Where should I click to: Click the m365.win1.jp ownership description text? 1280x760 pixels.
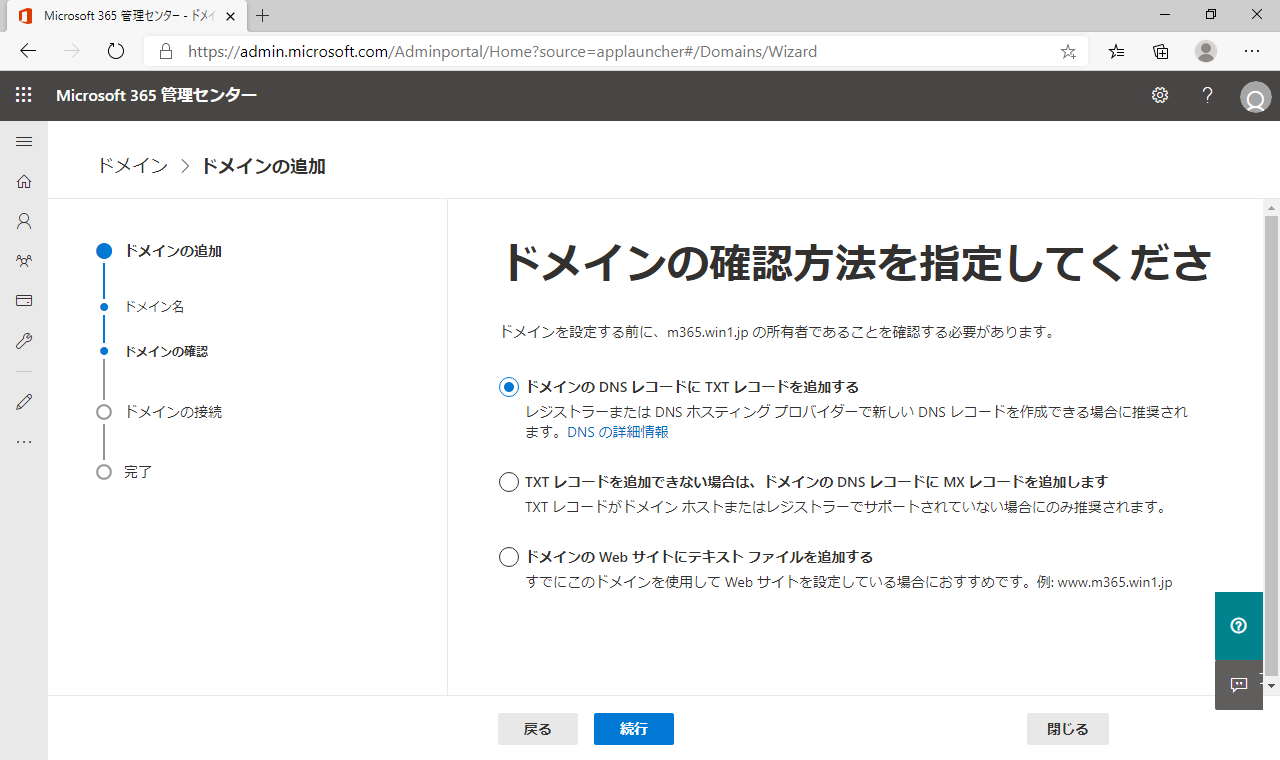point(778,332)
